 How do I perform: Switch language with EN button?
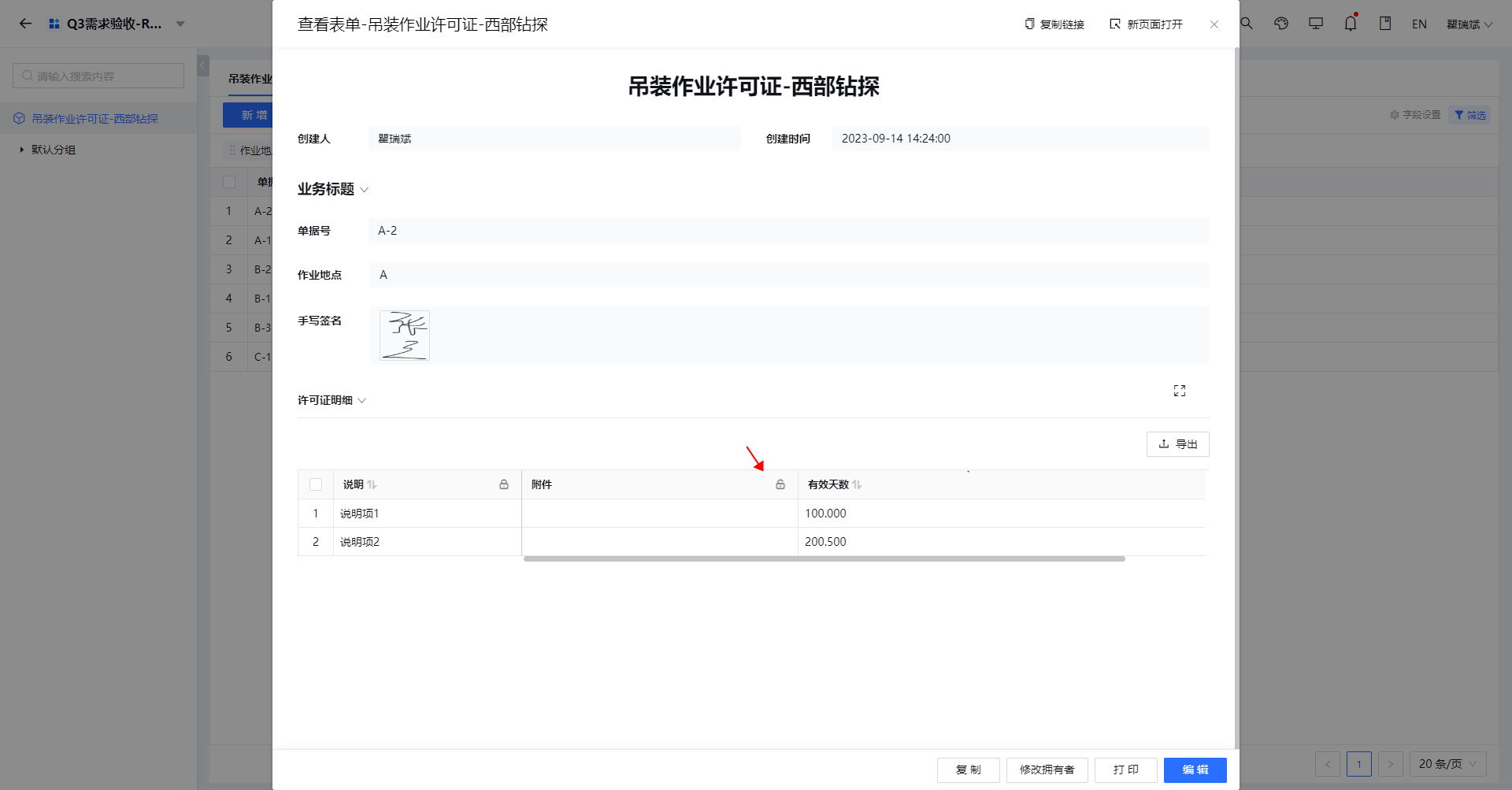[1419, 24]
